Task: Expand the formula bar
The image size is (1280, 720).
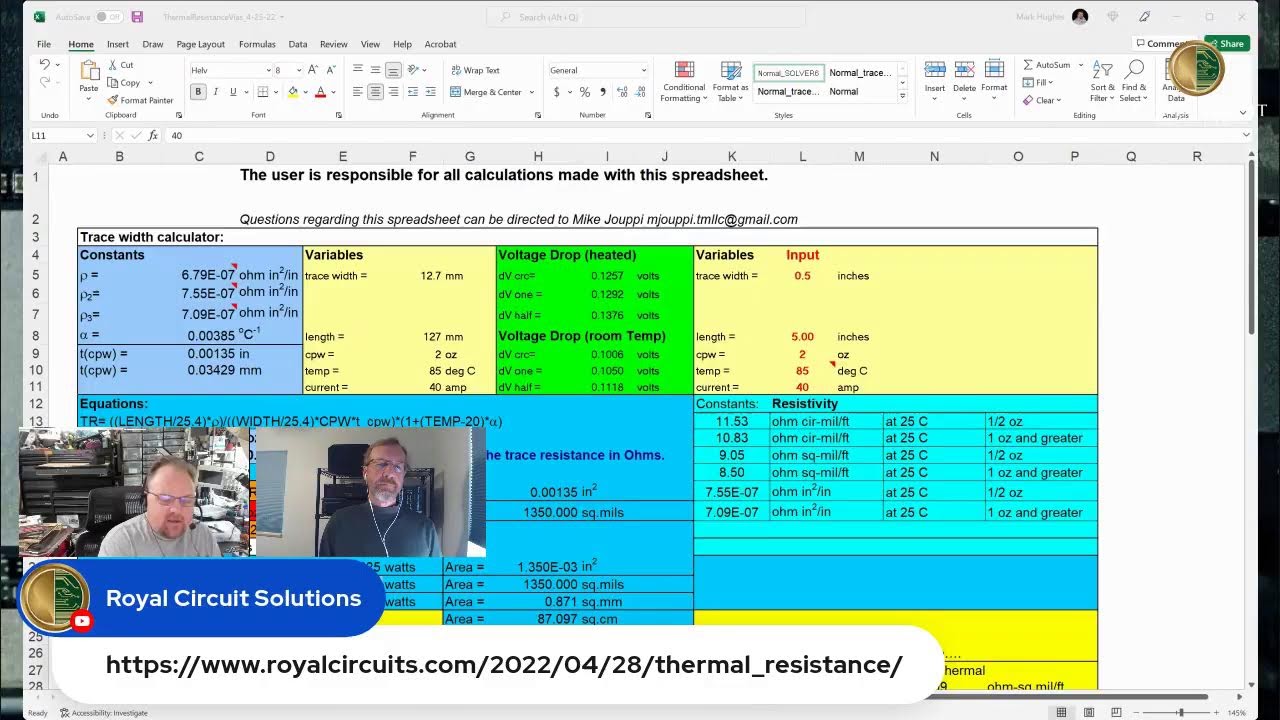Action: click(1246, 135)
